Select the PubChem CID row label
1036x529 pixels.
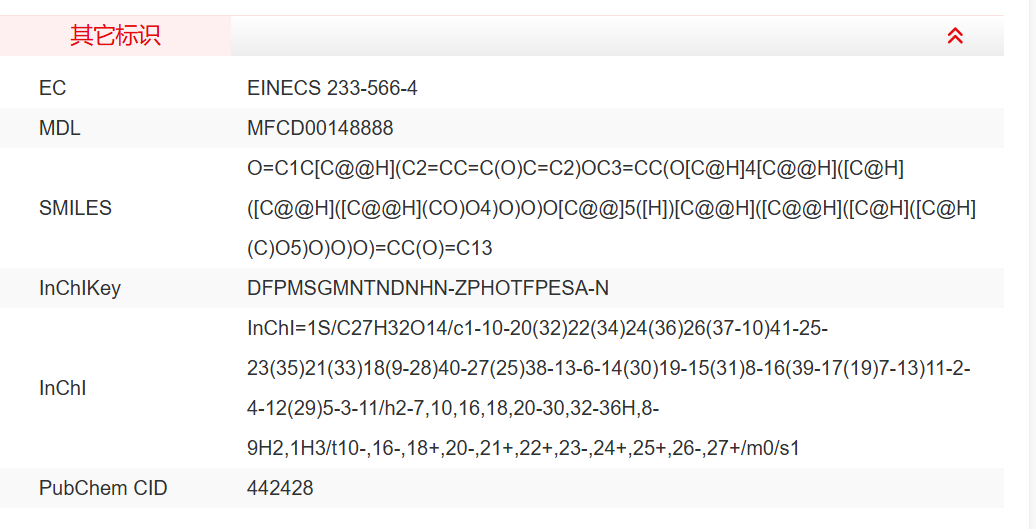pyautogui.click(x=103, y=488)
